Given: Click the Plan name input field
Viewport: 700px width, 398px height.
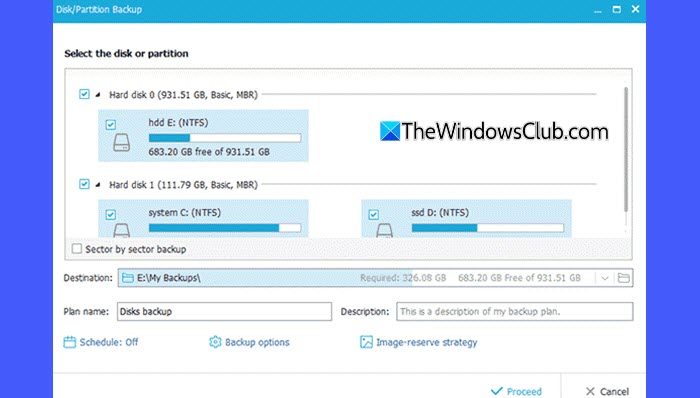Looking at the screenshot, I should [x=225, y=311].
